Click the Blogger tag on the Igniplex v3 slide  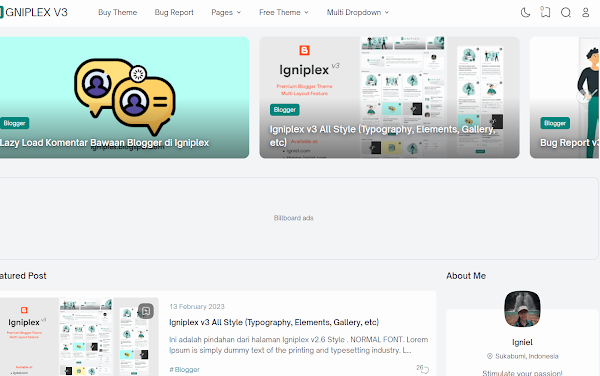coord(285,110)
